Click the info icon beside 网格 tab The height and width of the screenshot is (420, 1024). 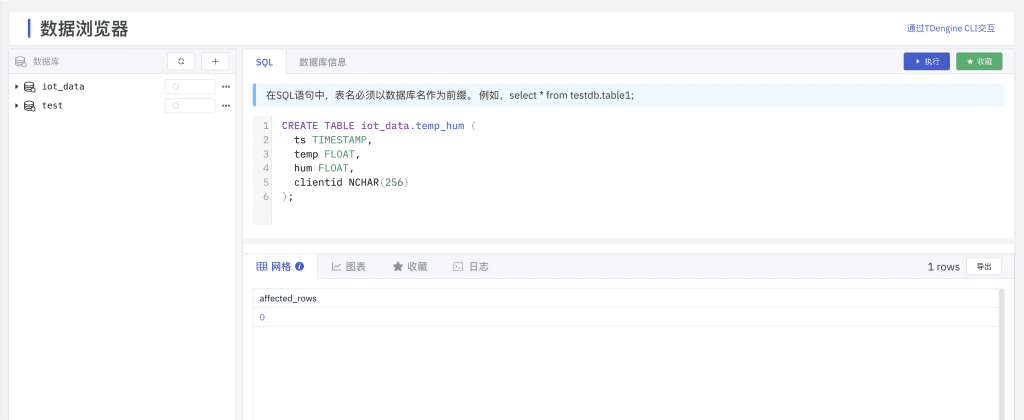[x=299, y=267]
